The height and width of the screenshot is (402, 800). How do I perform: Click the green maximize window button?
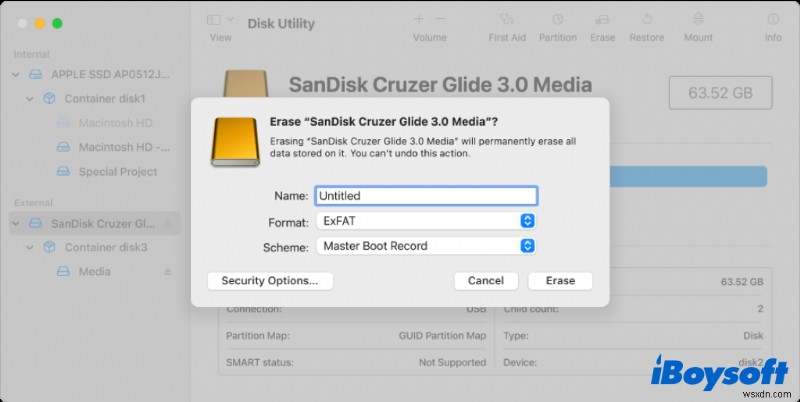click(x=57, y=23)
